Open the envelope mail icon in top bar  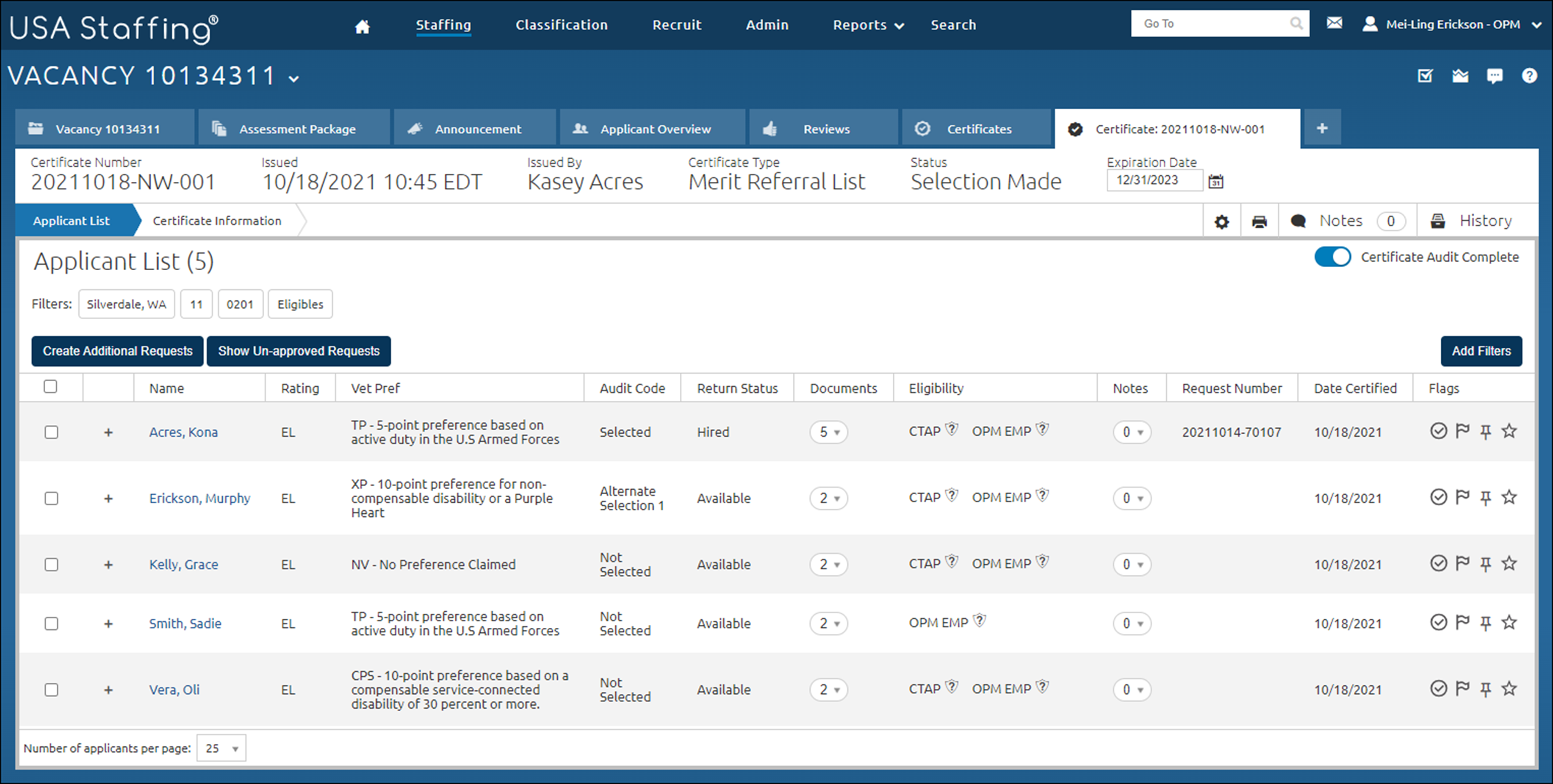click(x=1334, y=23)
